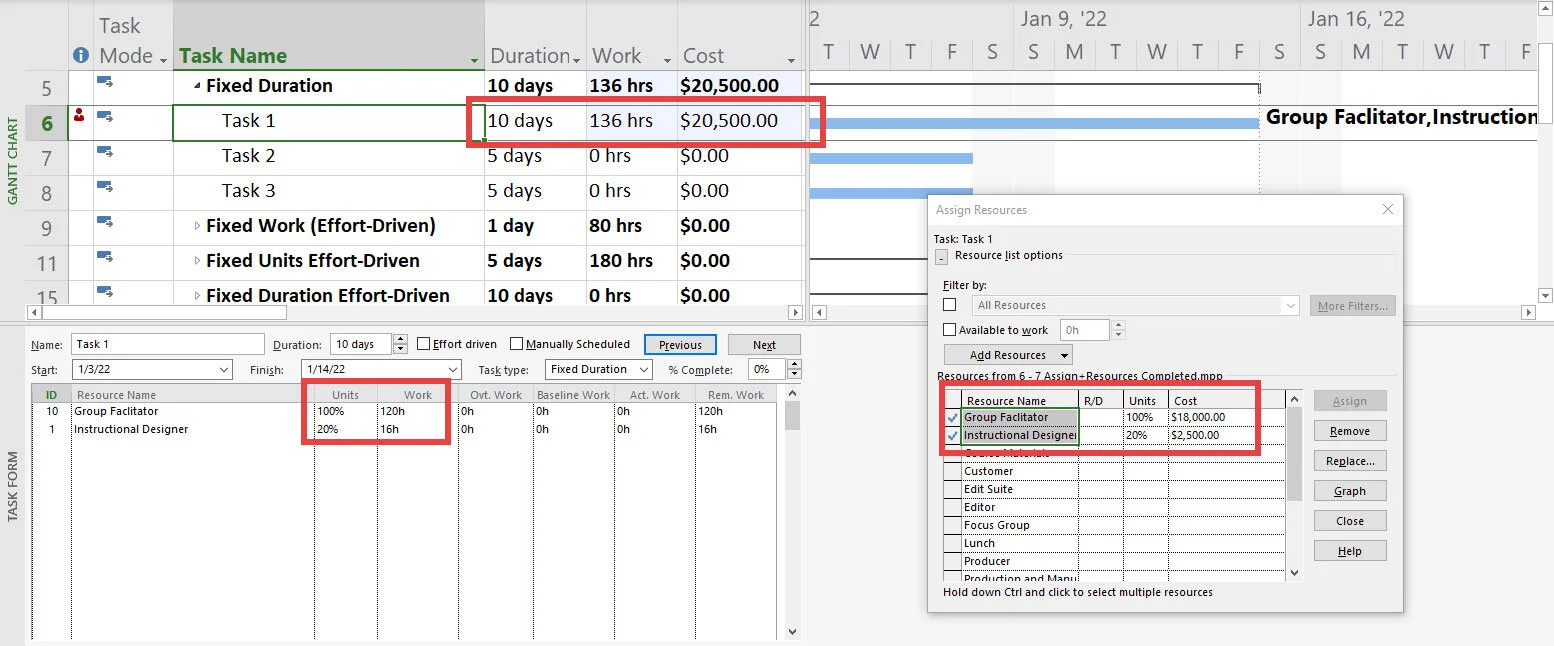1554x646 pixels.
Task: Click the Task 2 Gantt bar
Action: (891, 158)
